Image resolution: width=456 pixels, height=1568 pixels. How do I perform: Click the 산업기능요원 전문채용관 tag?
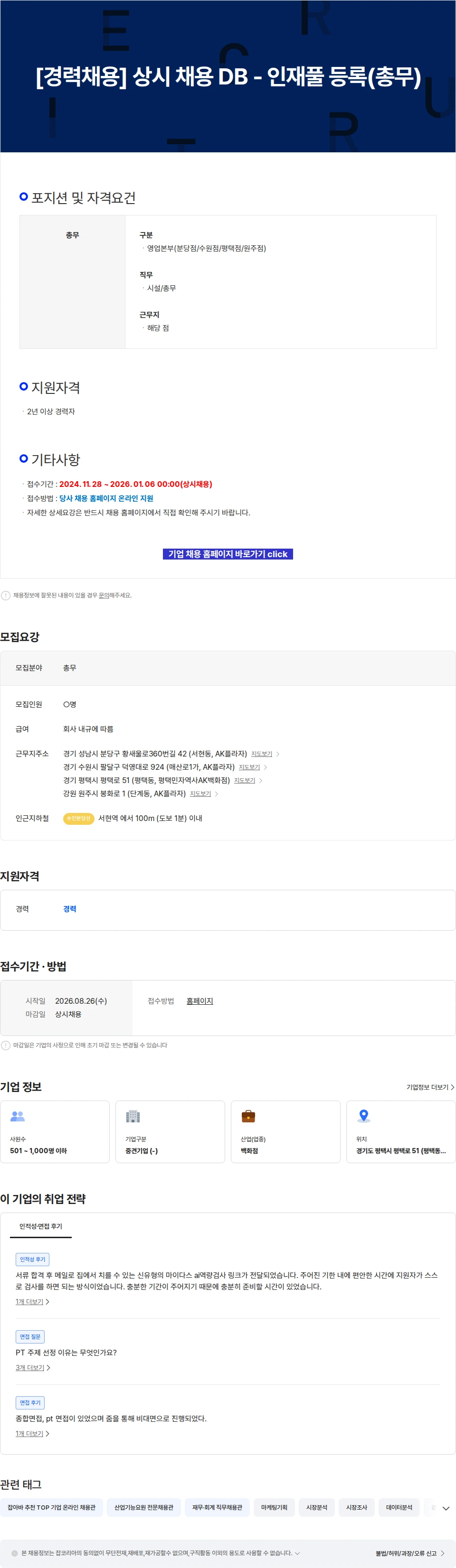(x=144, y=1507)
